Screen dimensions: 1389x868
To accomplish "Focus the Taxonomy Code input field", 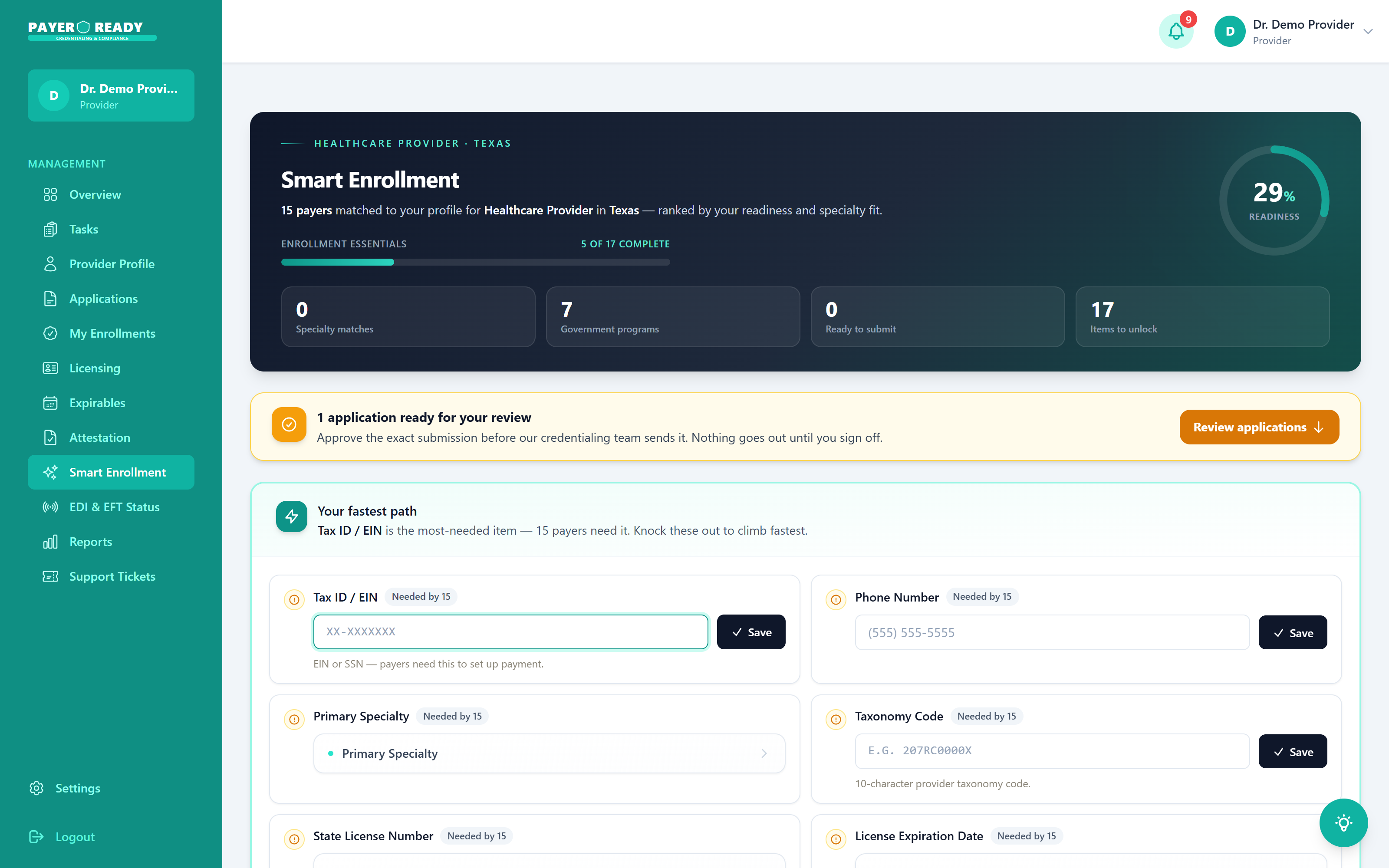I will (1052, 751).
